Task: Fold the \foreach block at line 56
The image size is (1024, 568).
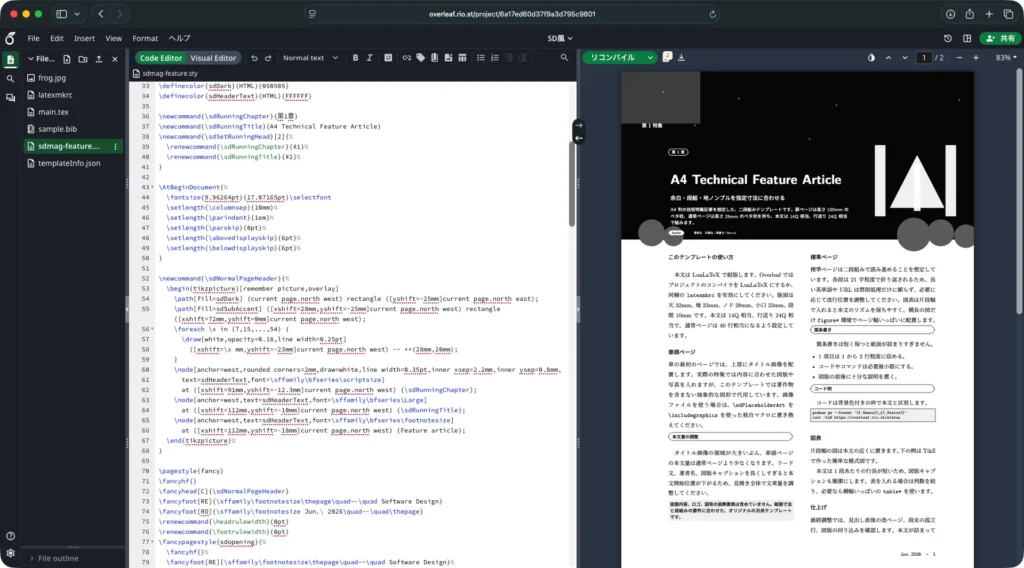Action: pyautogui.click(x=153, y=329)
